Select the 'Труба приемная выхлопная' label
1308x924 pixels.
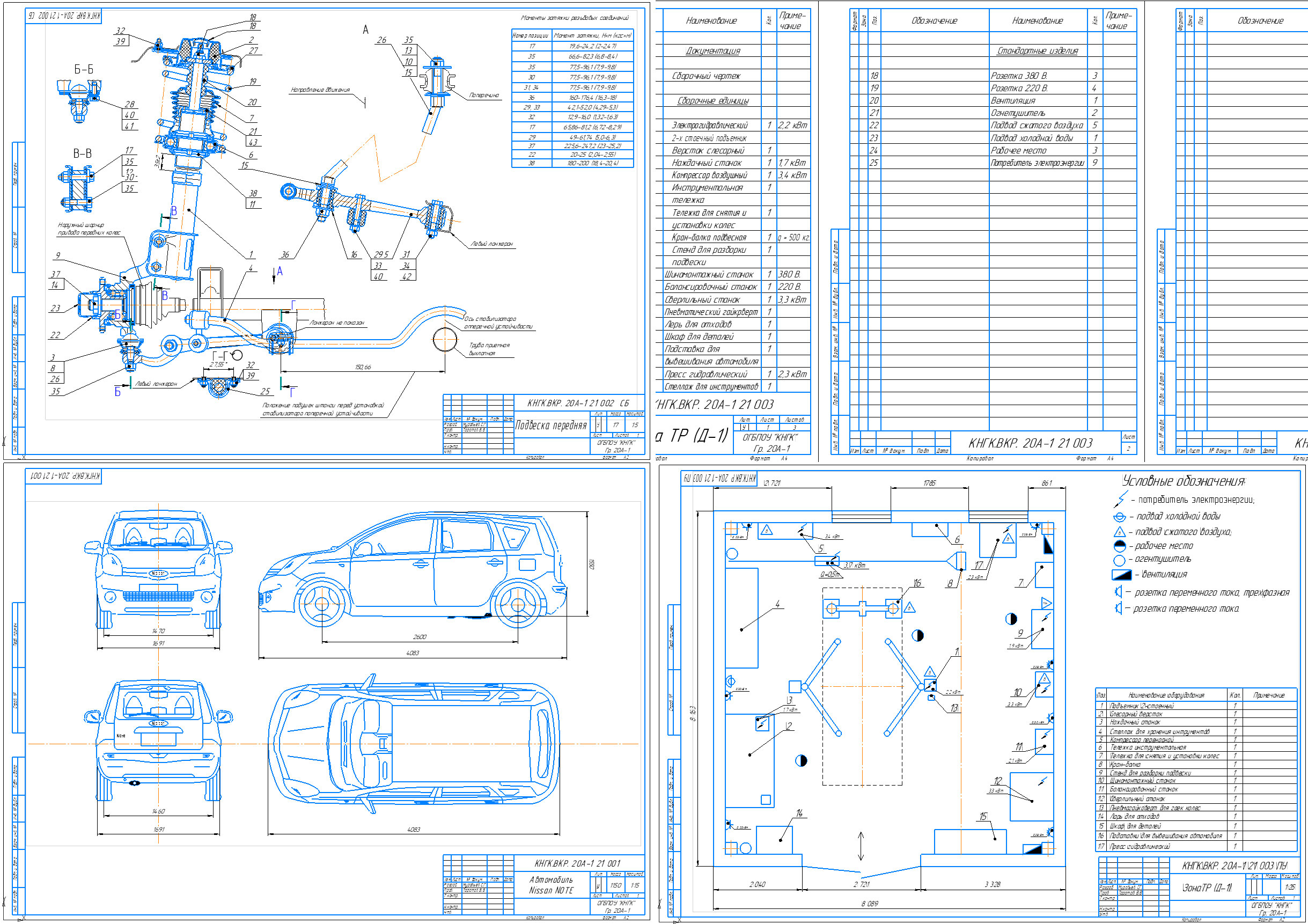click(489, 349)
